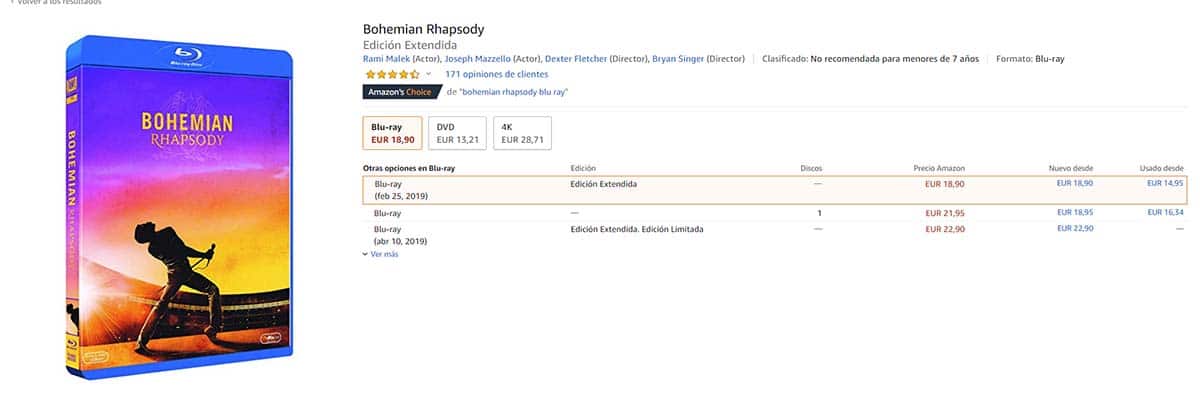The height and width of the screenshot is (410, 1200).
Task: Open the new-from EUR 18,95 offer
Action: click(1075, 213)
